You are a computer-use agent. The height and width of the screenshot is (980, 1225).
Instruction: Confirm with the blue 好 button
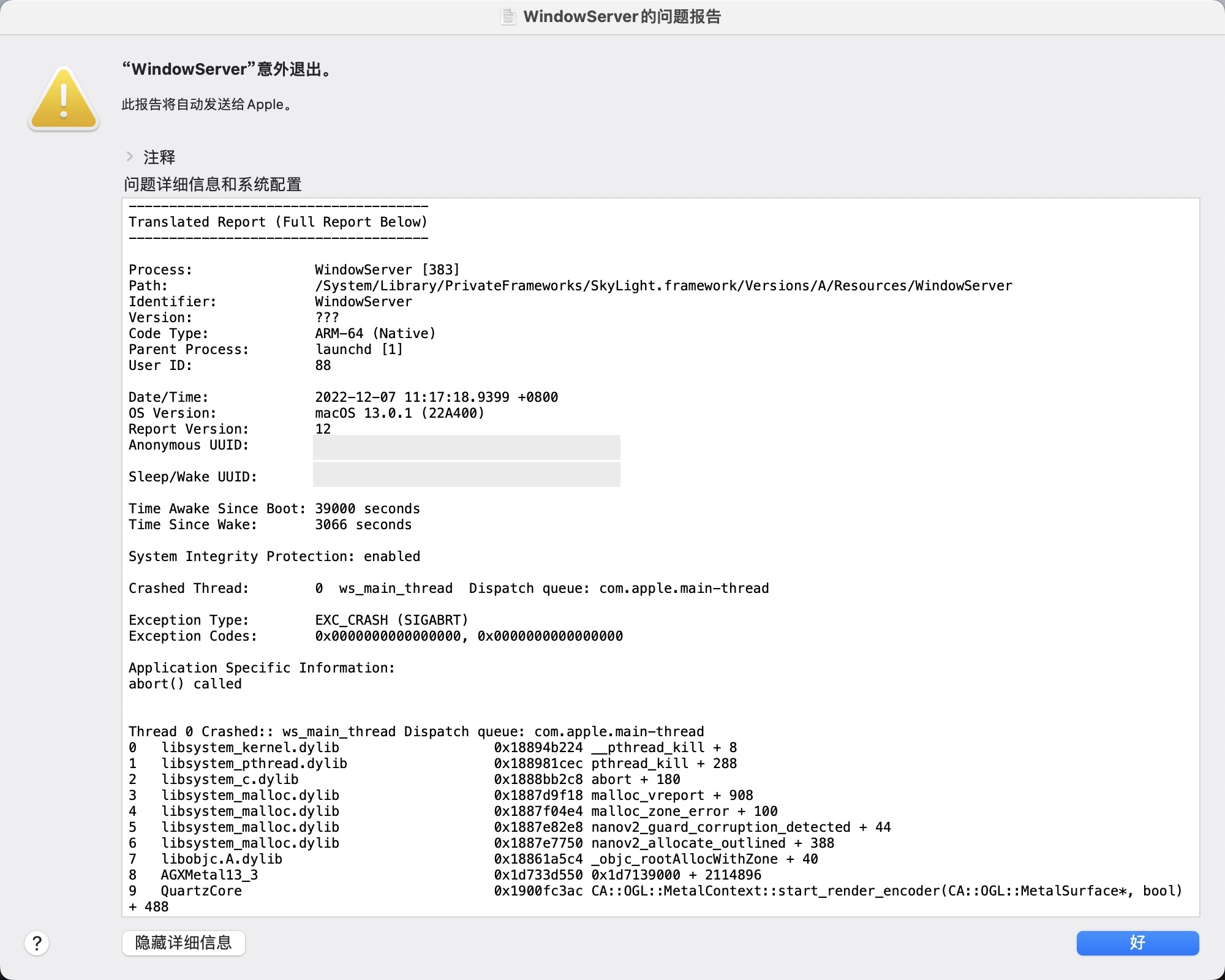pyautogui.click(x=1137, y=943)
